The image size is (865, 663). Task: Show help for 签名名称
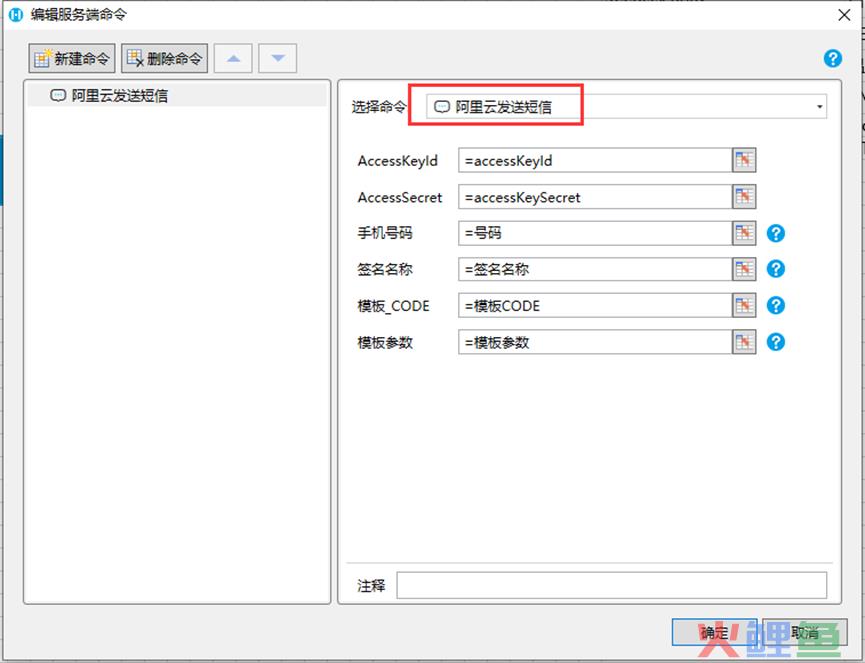point(776,269)
